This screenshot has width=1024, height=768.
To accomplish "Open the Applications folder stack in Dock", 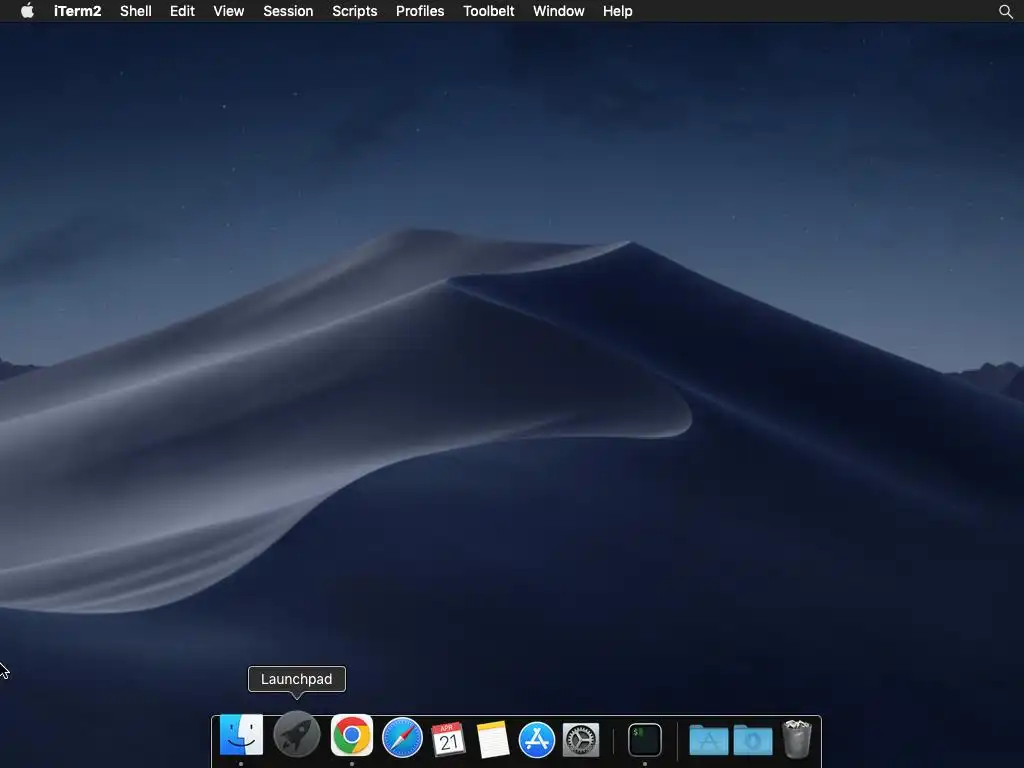I will [x=709, y=741].
